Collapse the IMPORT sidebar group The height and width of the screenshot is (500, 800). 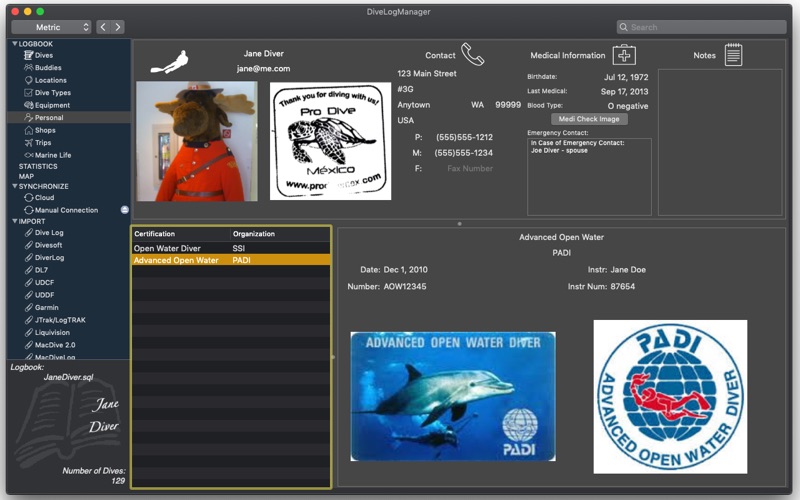point(15,221)
